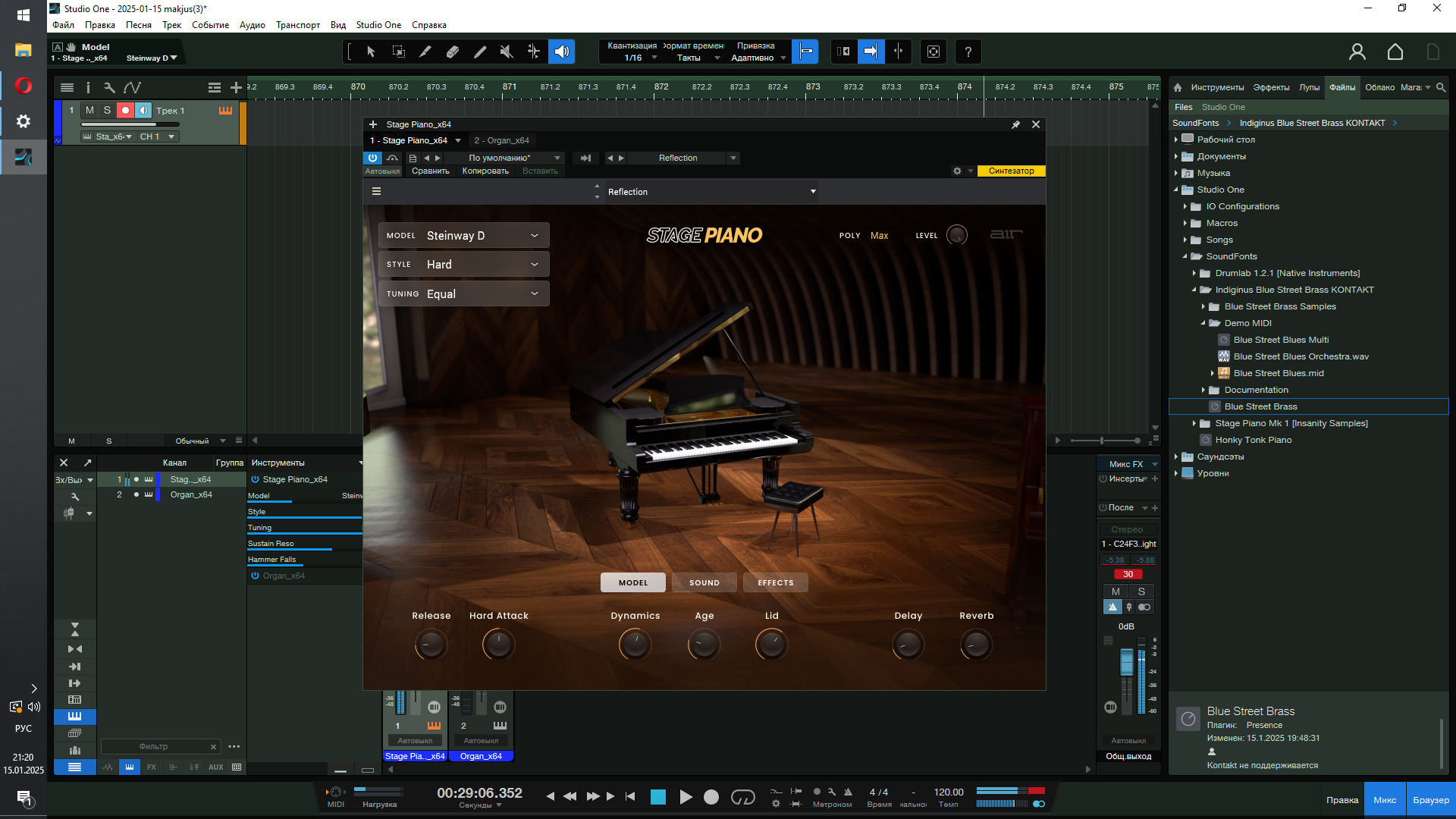Go to Start page home icon

tap(1395, 52)
